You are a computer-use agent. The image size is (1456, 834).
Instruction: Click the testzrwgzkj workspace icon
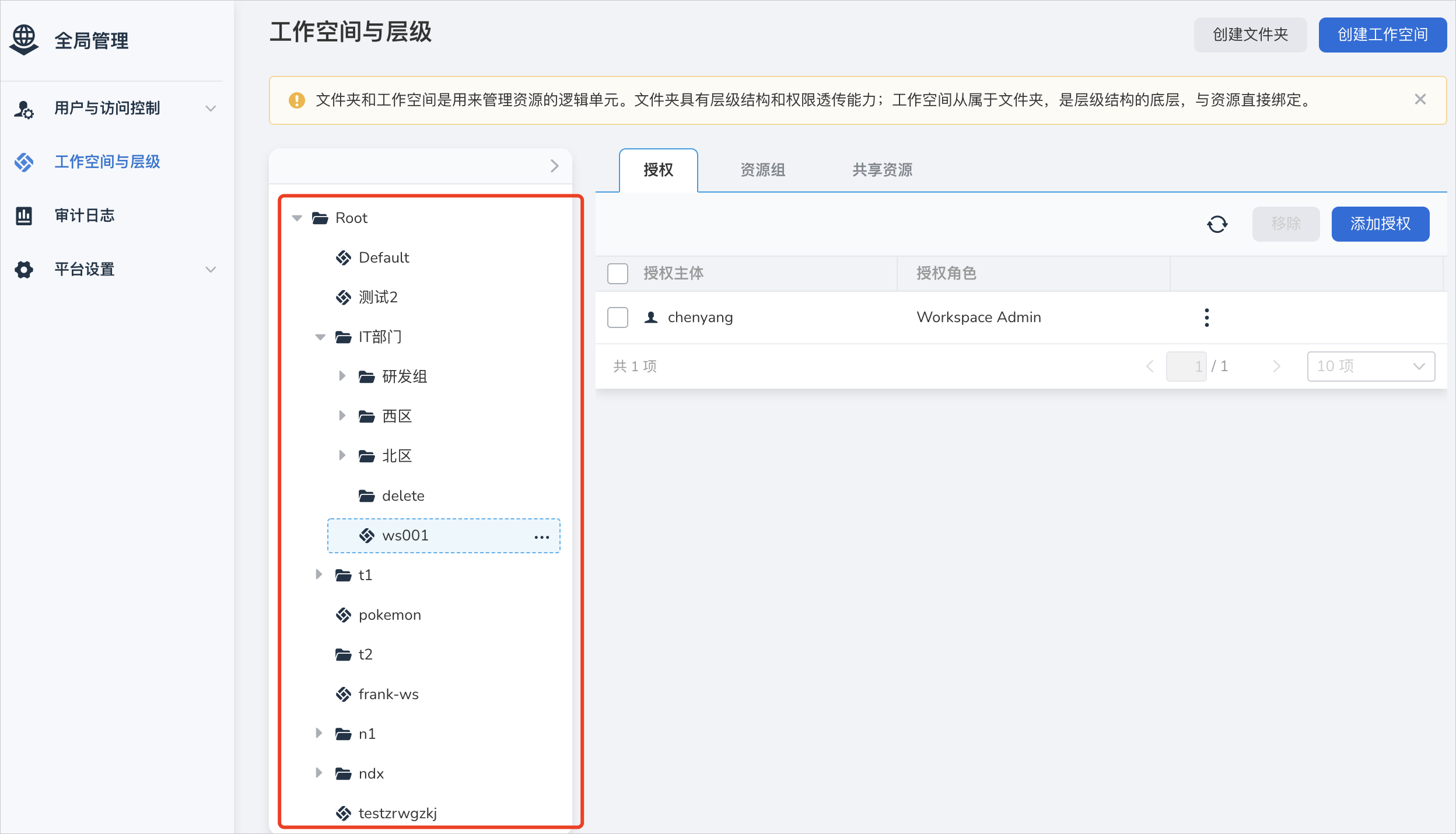(x=344, y=814)
